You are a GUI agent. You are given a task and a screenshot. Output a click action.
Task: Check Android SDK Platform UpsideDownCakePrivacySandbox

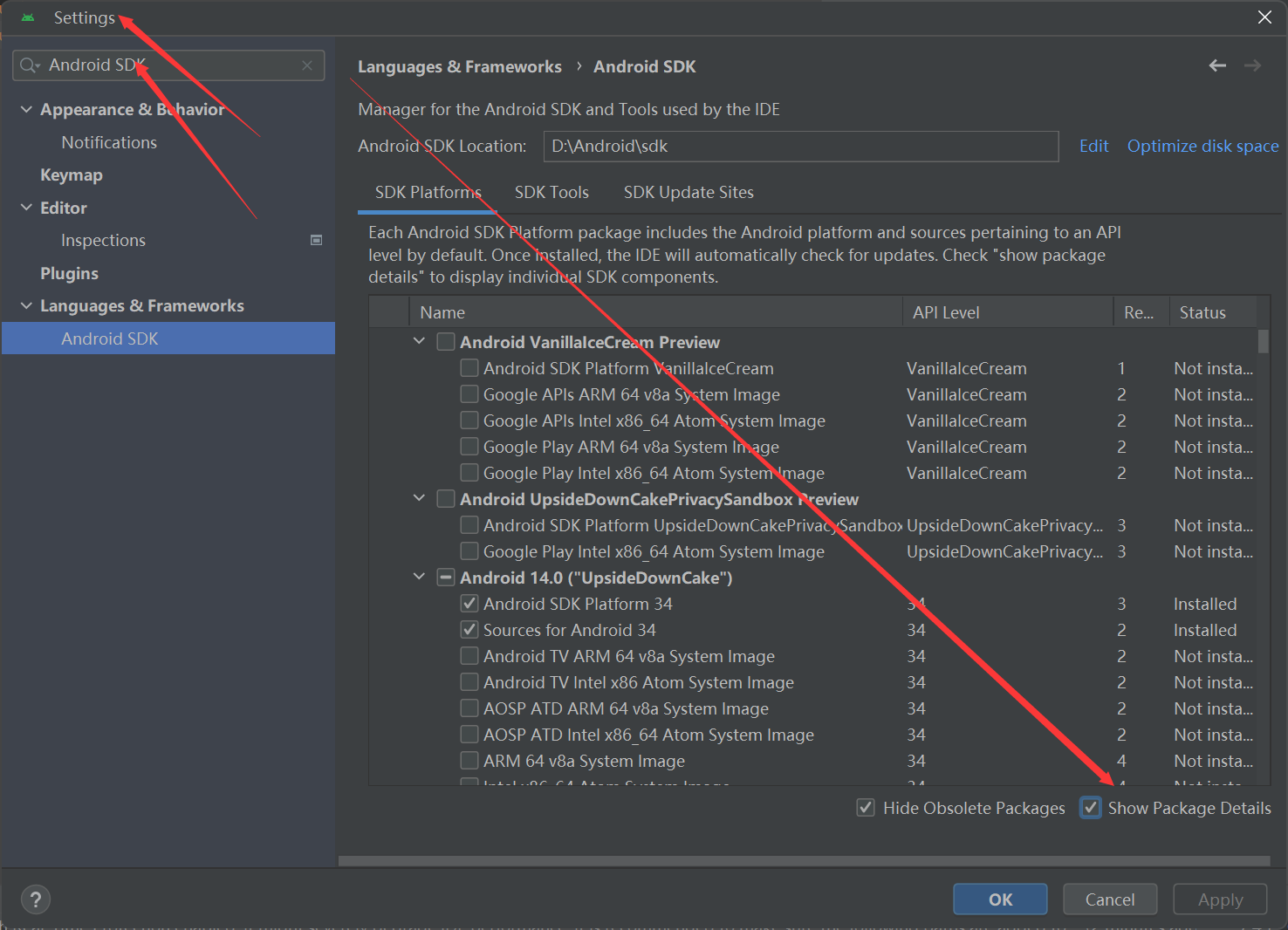469,525
